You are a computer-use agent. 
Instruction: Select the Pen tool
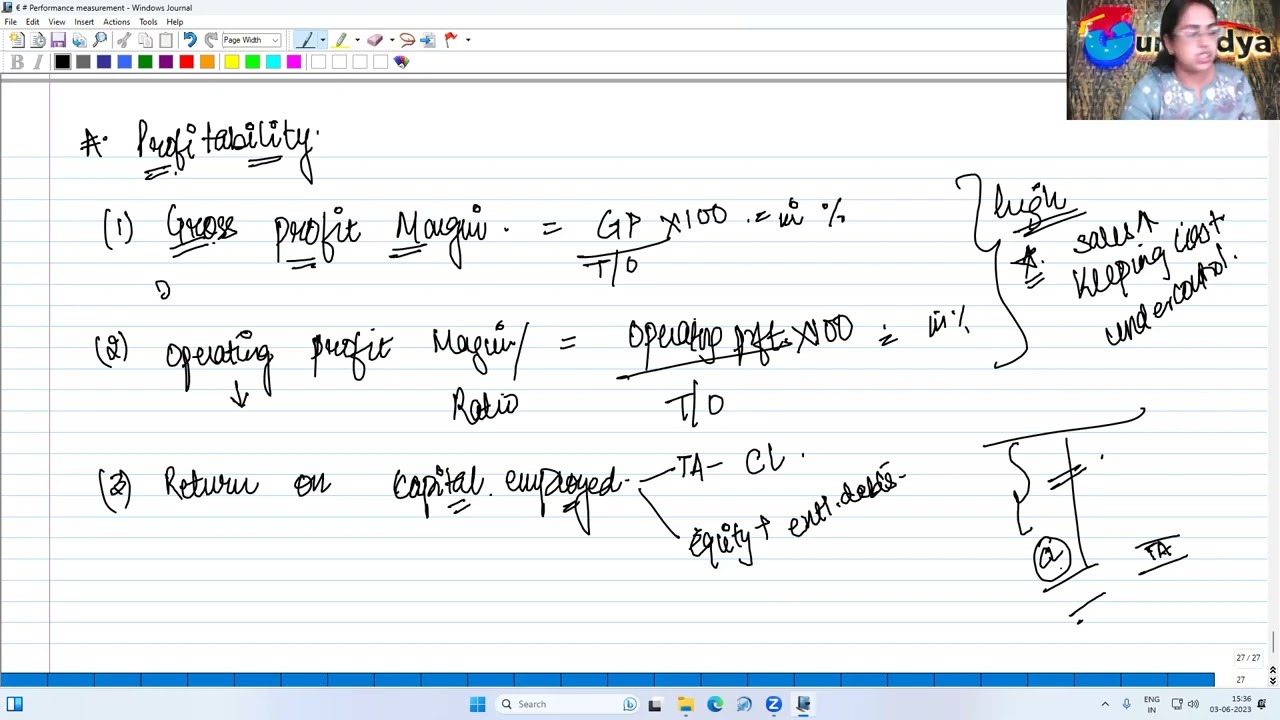coord(305,40)
